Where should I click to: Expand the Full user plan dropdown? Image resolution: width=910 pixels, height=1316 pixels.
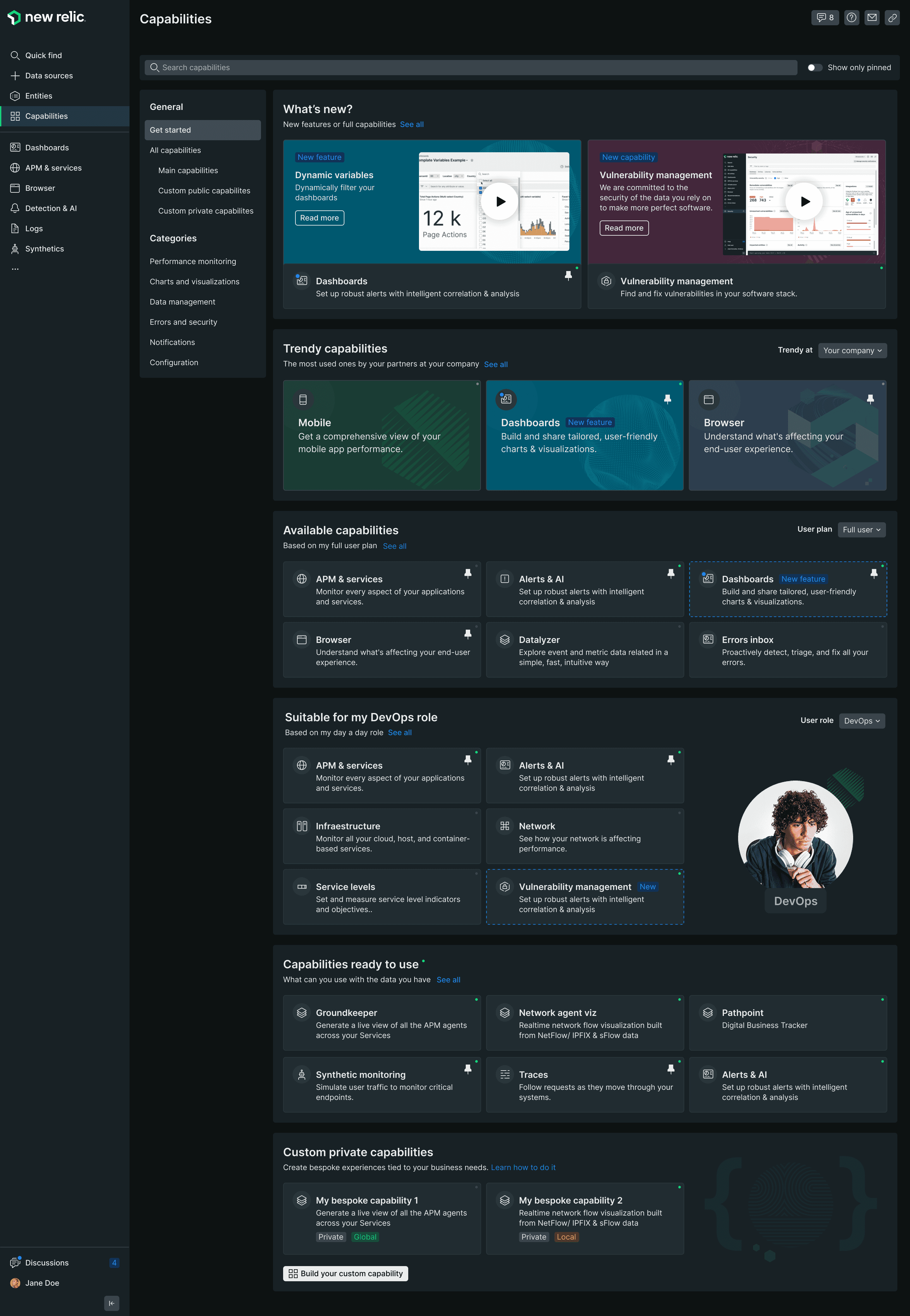point(861,529)
